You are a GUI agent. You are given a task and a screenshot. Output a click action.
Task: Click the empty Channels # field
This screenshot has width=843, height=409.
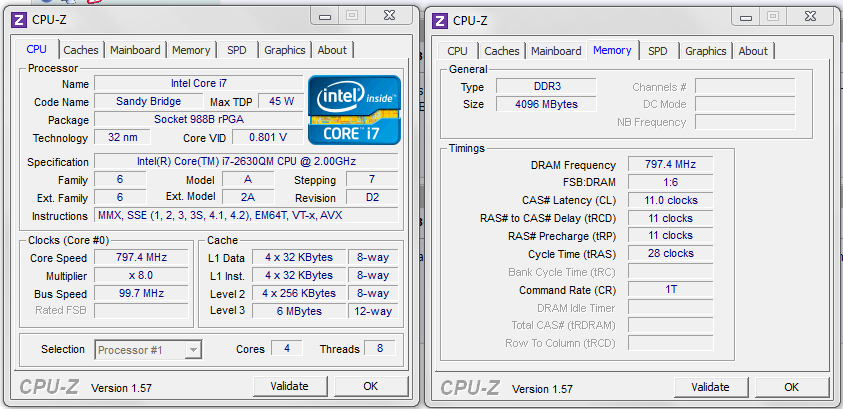745,87
